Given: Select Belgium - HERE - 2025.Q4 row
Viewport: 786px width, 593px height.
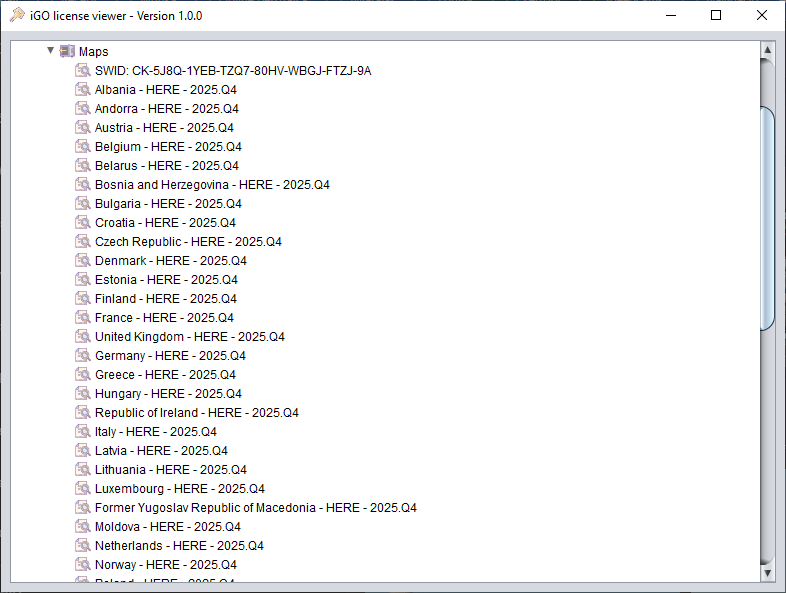Looking at the screenshot, I should click(168, 147).
